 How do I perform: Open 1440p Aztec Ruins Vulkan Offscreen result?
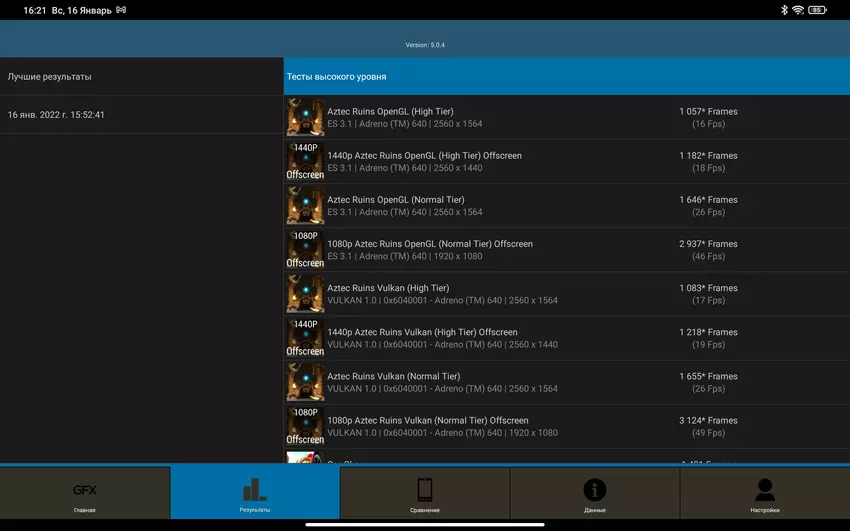tap(422, 337)
